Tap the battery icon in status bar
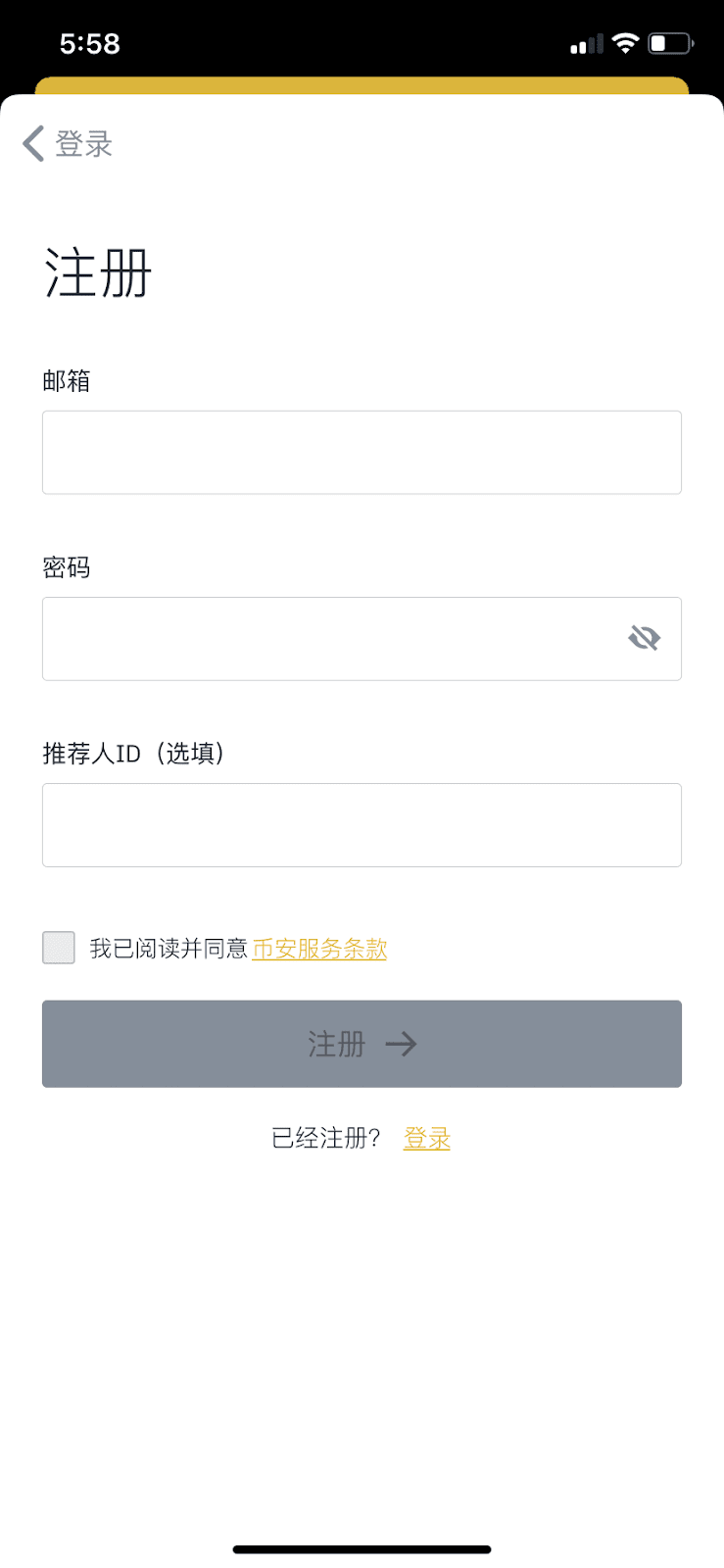Viewport: 724px width, 1568px height. point(671,43)
